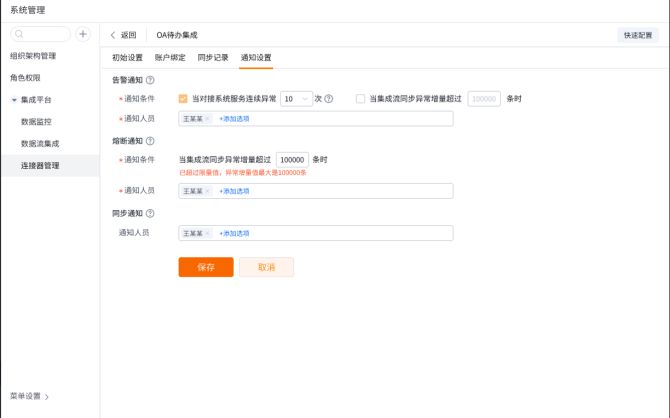
Task: Click the 熔断通知 threshold input showing 100000
Action: tap(292, 160)
